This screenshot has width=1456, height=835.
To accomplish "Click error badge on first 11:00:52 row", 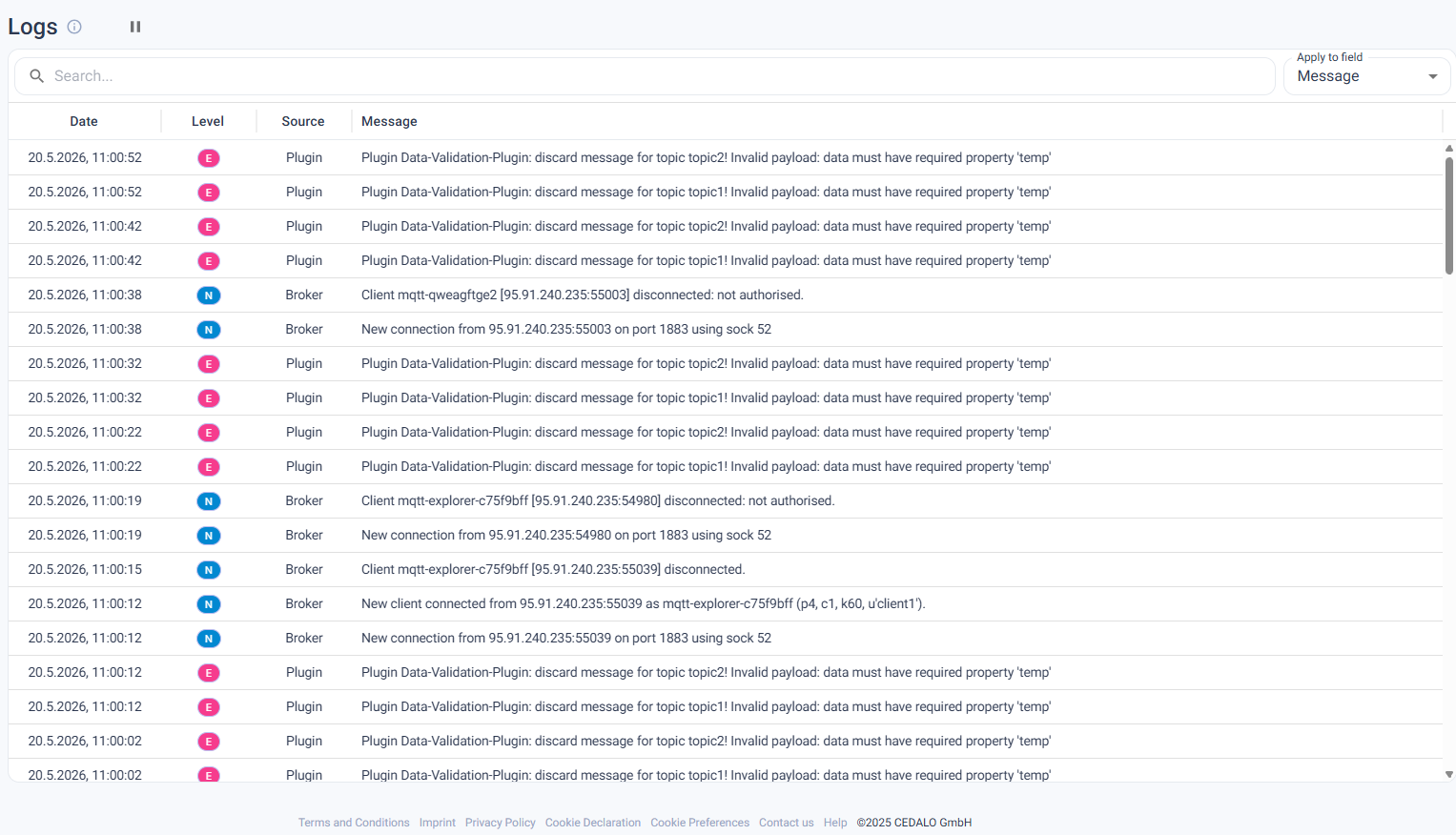I will coord(209,158).
